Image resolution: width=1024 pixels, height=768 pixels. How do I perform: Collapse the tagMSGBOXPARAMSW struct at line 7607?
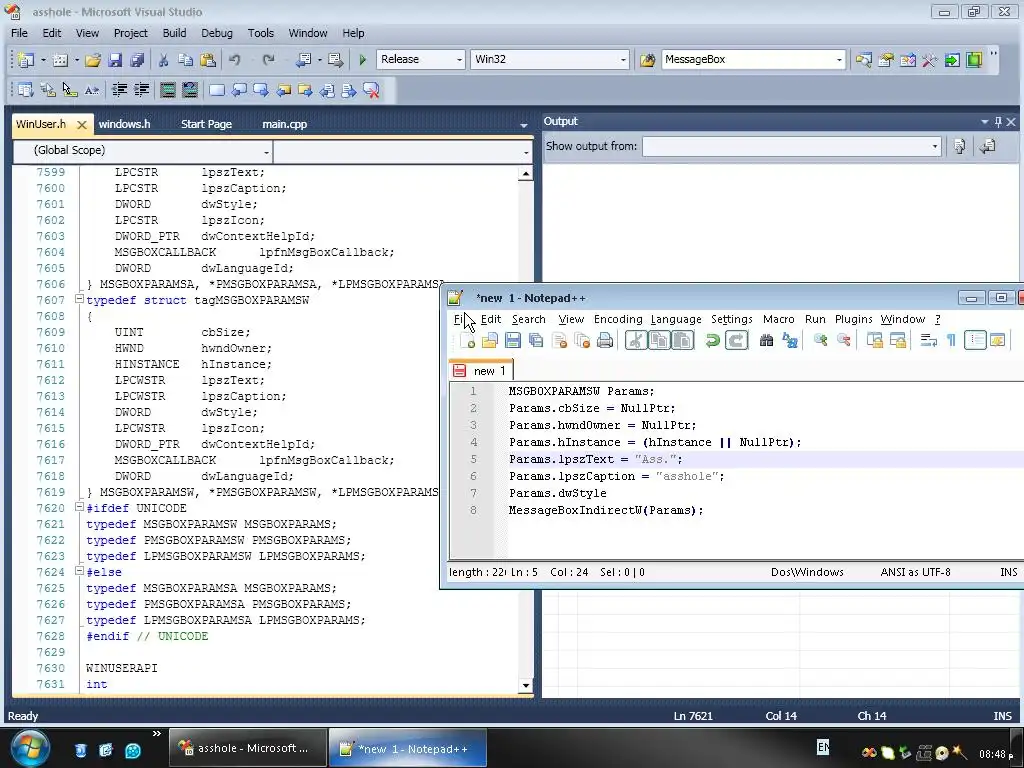coord(79,299)
